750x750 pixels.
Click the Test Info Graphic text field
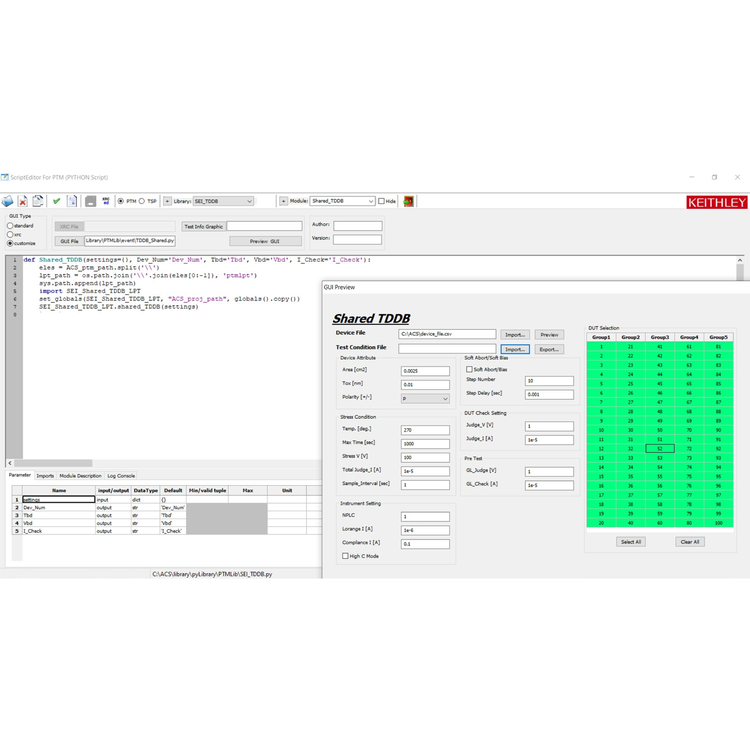(265, 226)
